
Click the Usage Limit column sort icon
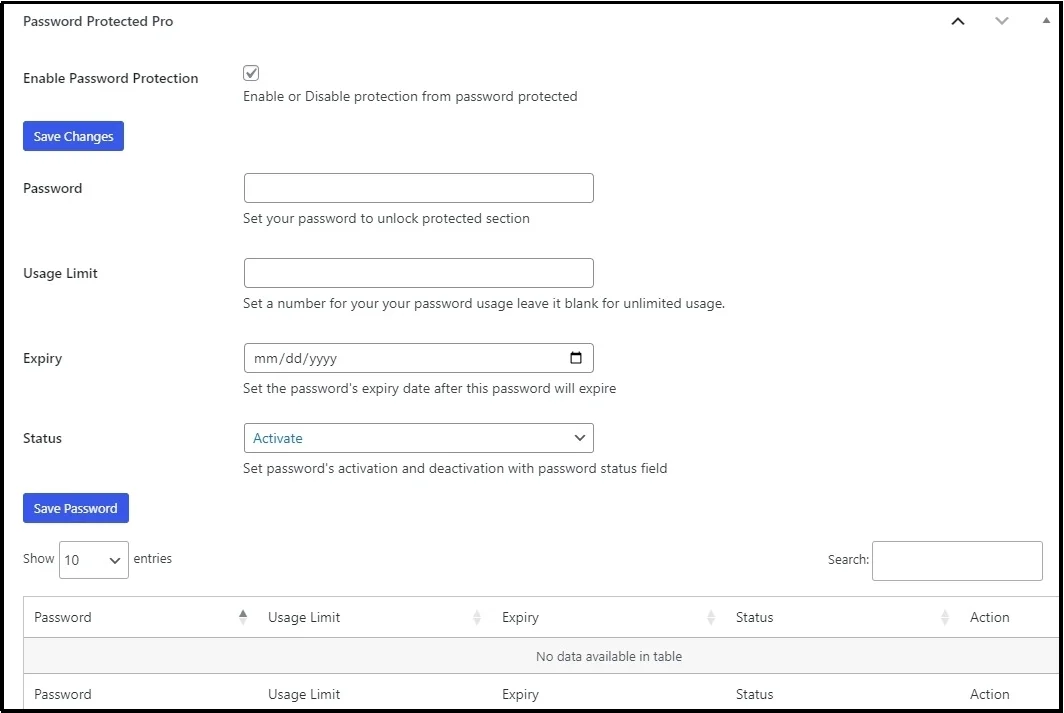[x=478, y=617]
